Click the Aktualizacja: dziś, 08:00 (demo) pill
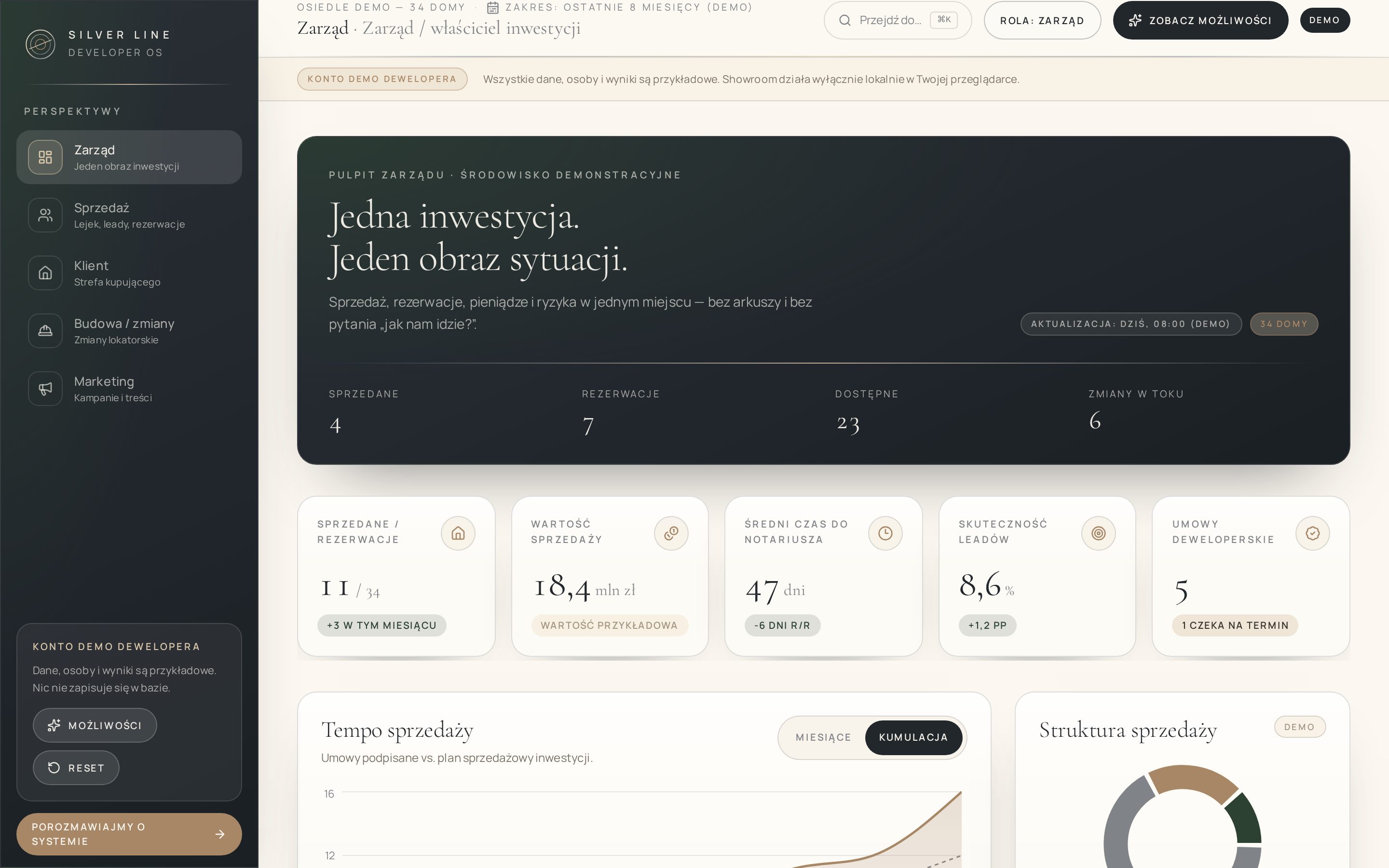1389x868 pixels. (1130, 324)
